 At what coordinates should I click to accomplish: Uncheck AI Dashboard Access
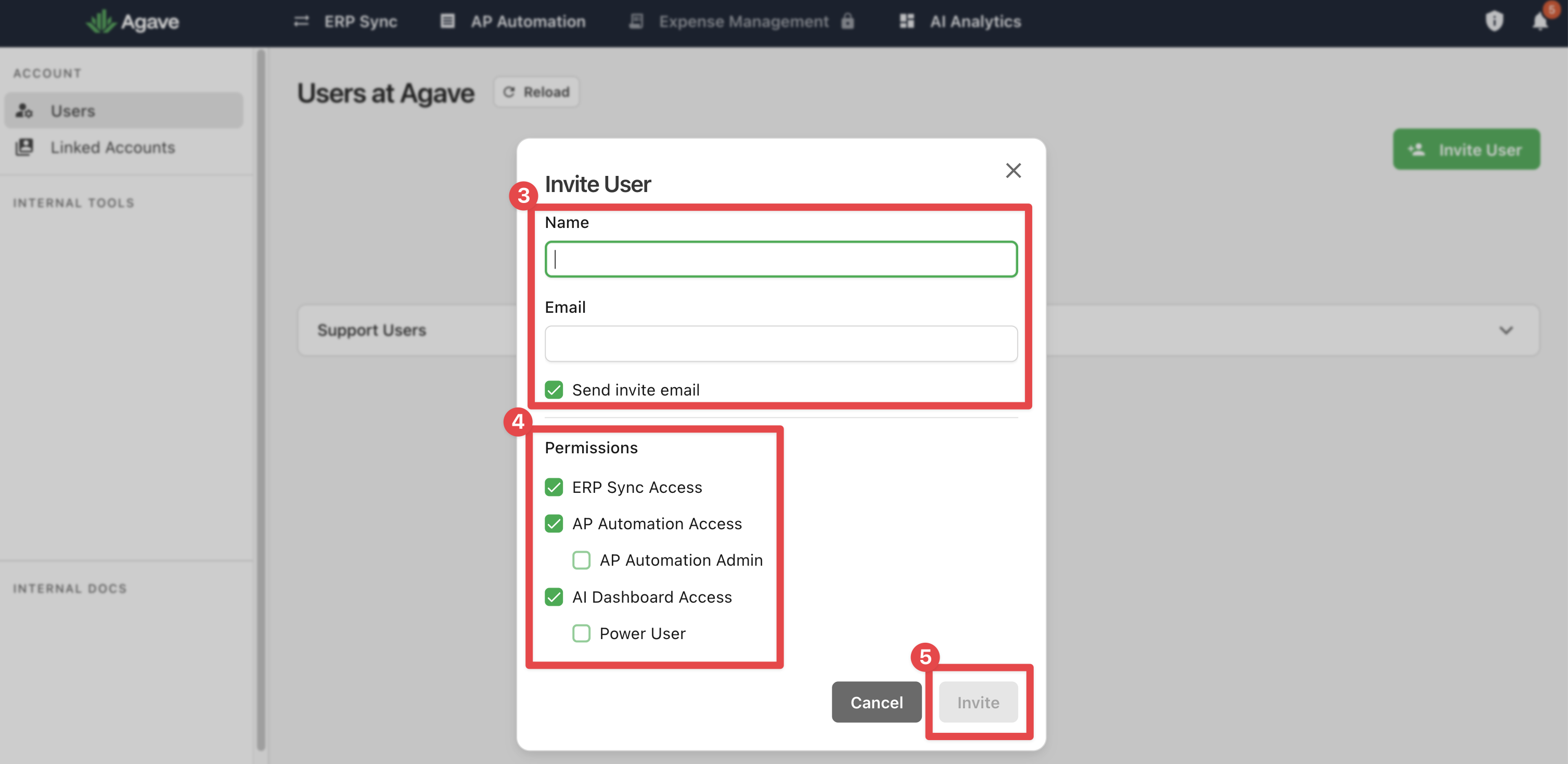[x=554, y=597]
